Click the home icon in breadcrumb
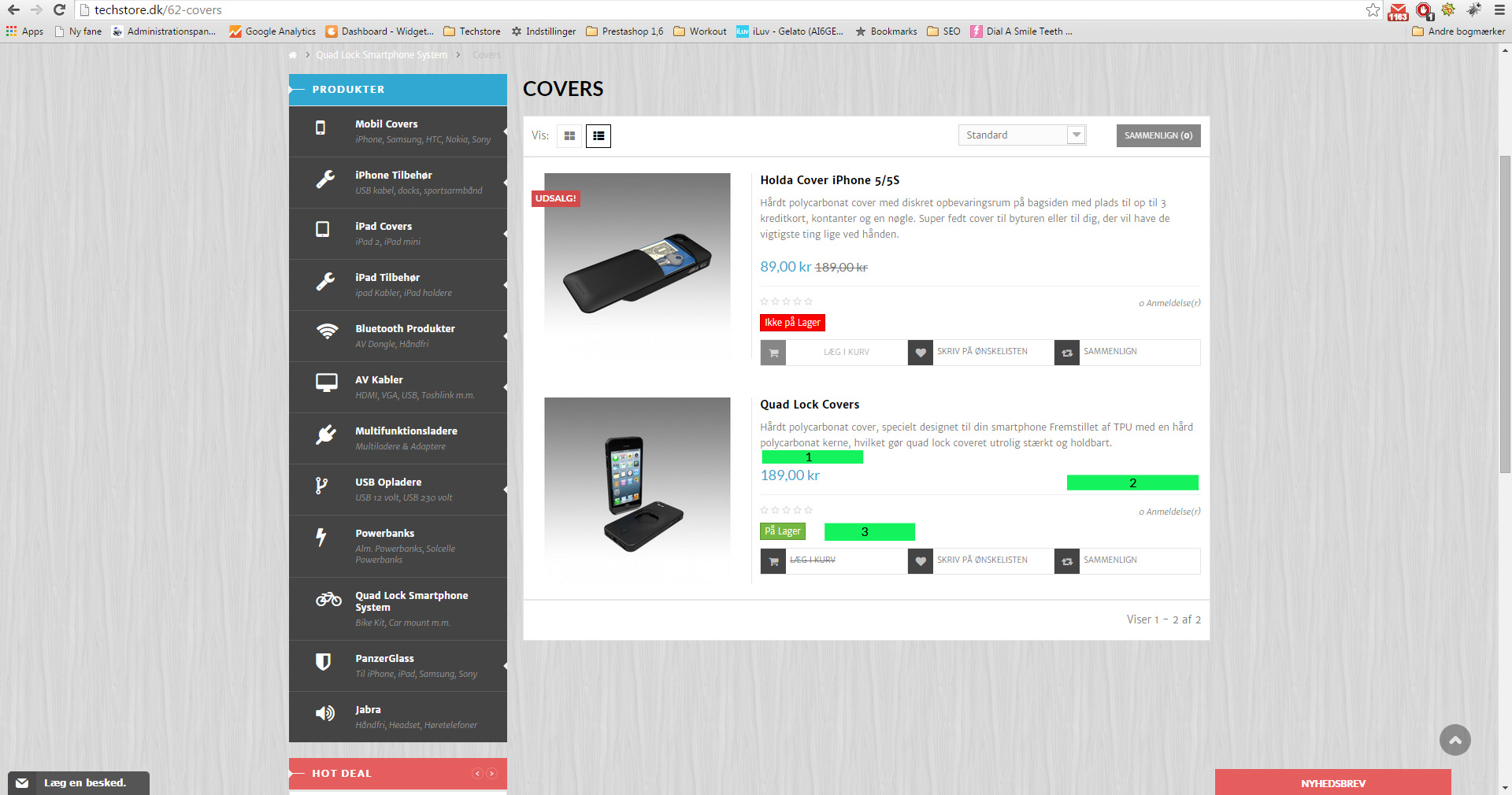The width and height of the screenshot is (1512, 795). coord(293,55)
